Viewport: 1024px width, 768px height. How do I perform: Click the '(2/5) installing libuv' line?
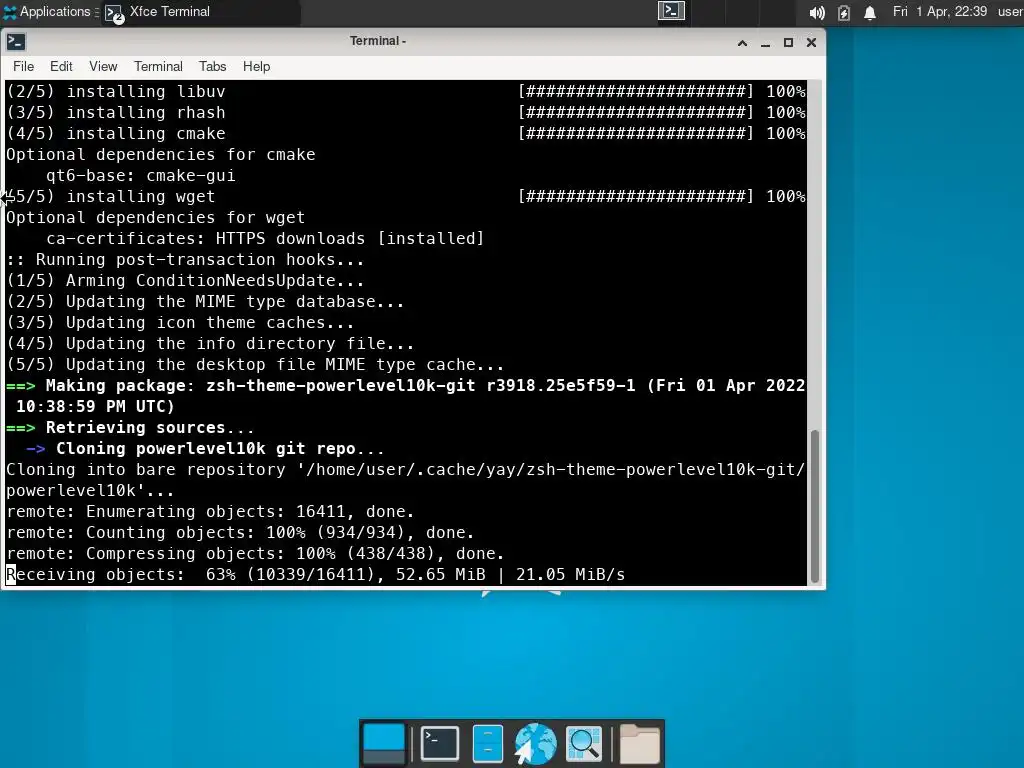pos(406,91)
